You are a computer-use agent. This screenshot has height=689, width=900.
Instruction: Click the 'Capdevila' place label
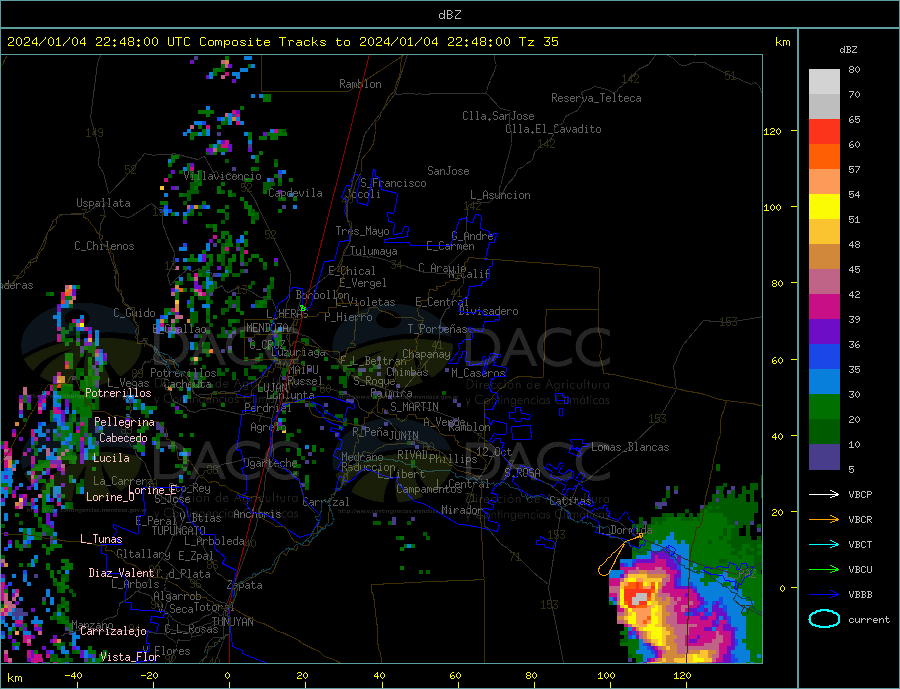click(x=295, y=193)
